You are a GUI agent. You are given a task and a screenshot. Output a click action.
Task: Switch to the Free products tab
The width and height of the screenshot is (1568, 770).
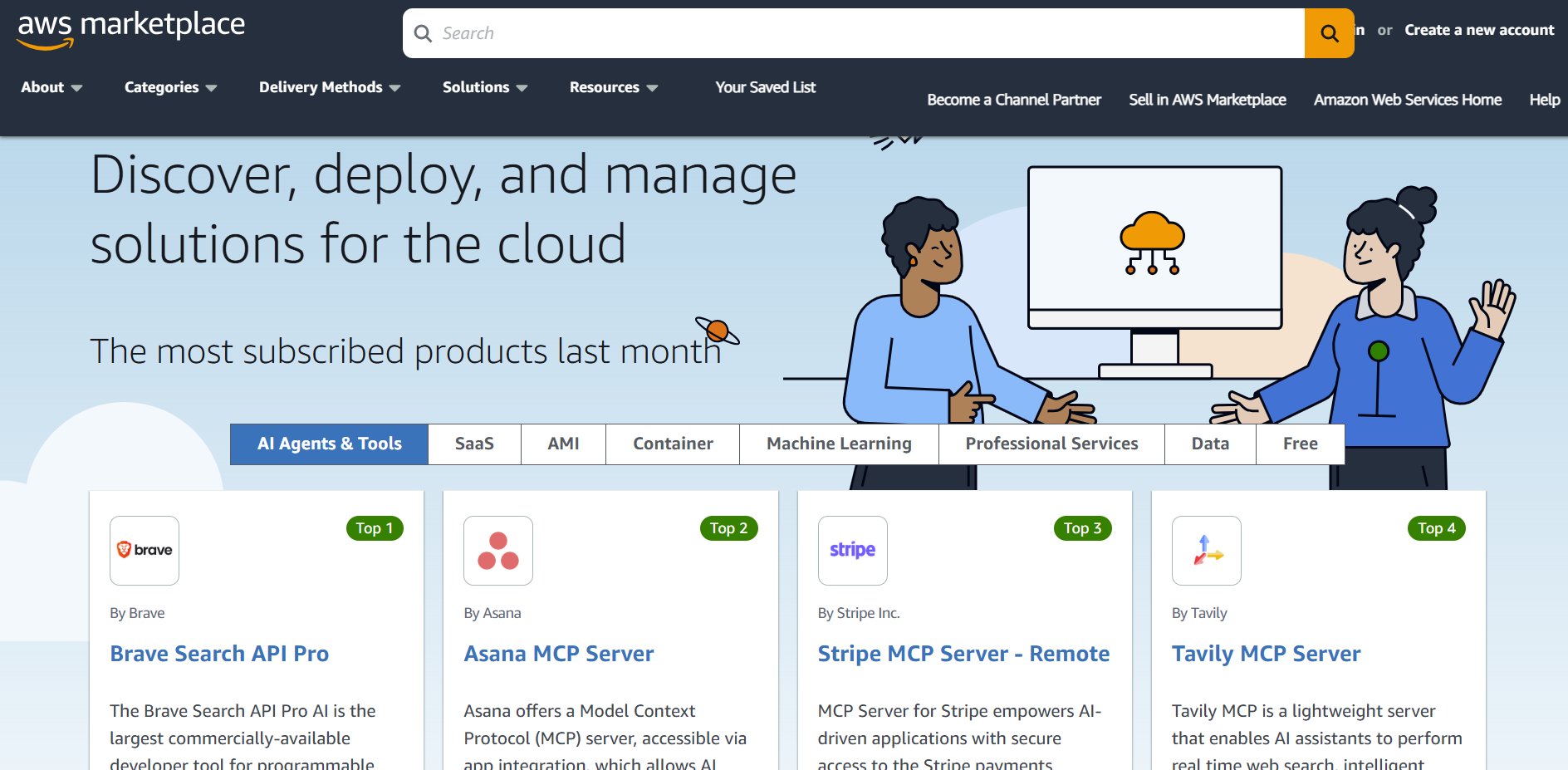1299,443
